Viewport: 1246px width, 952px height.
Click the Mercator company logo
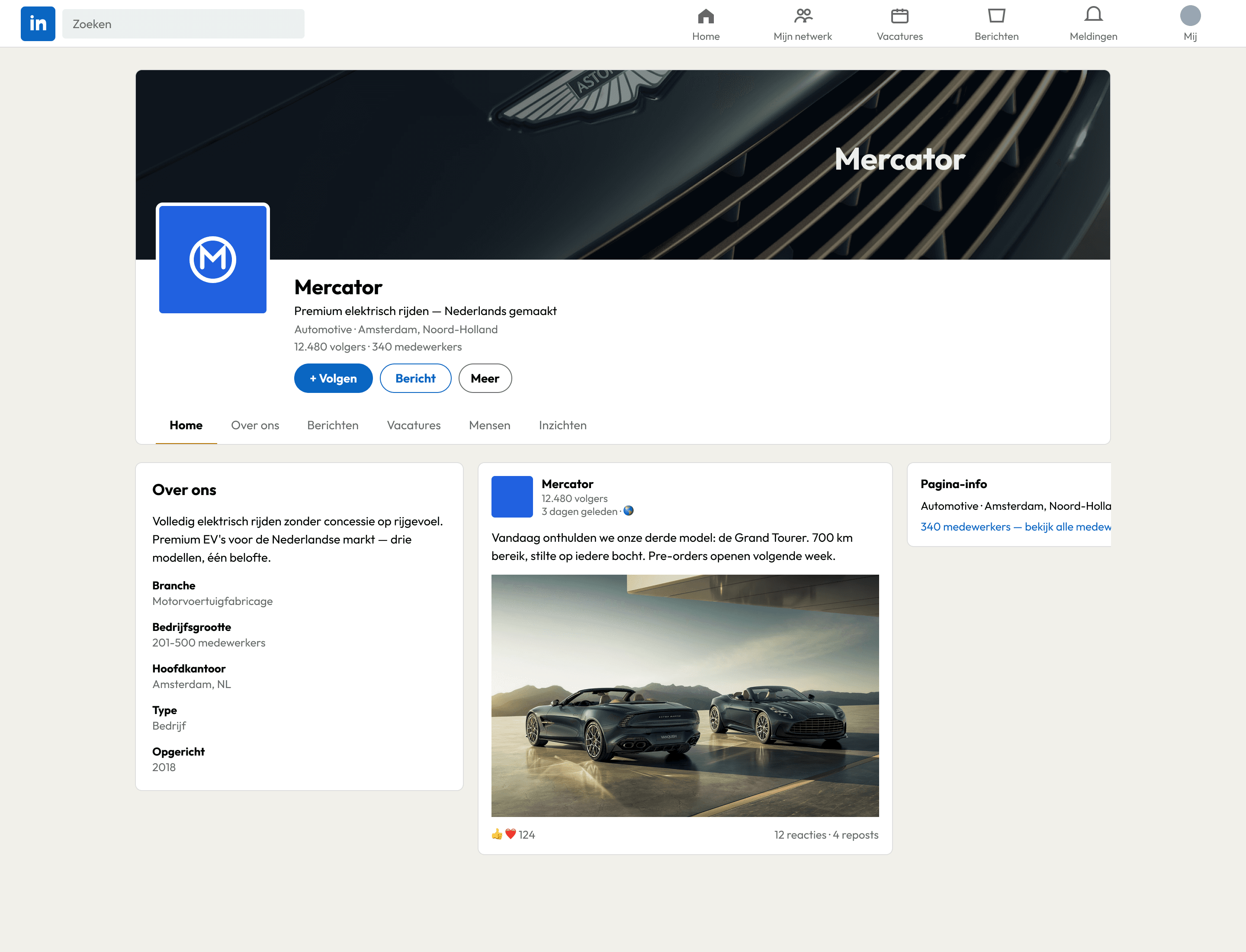(x=213, y=260)
